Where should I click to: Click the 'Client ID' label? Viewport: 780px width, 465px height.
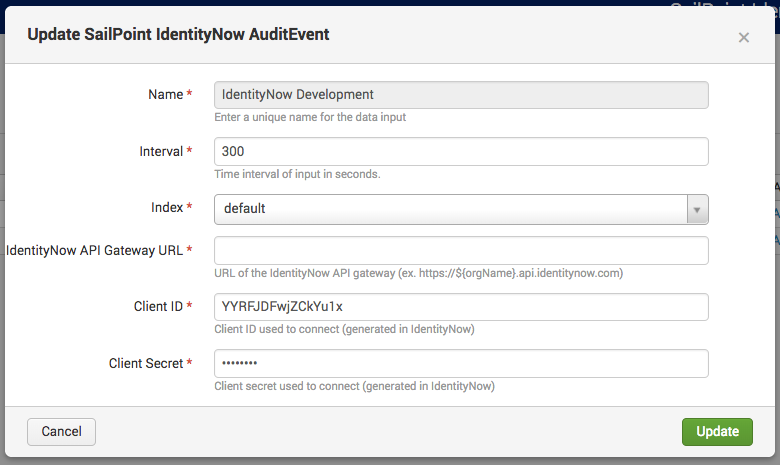158,306
